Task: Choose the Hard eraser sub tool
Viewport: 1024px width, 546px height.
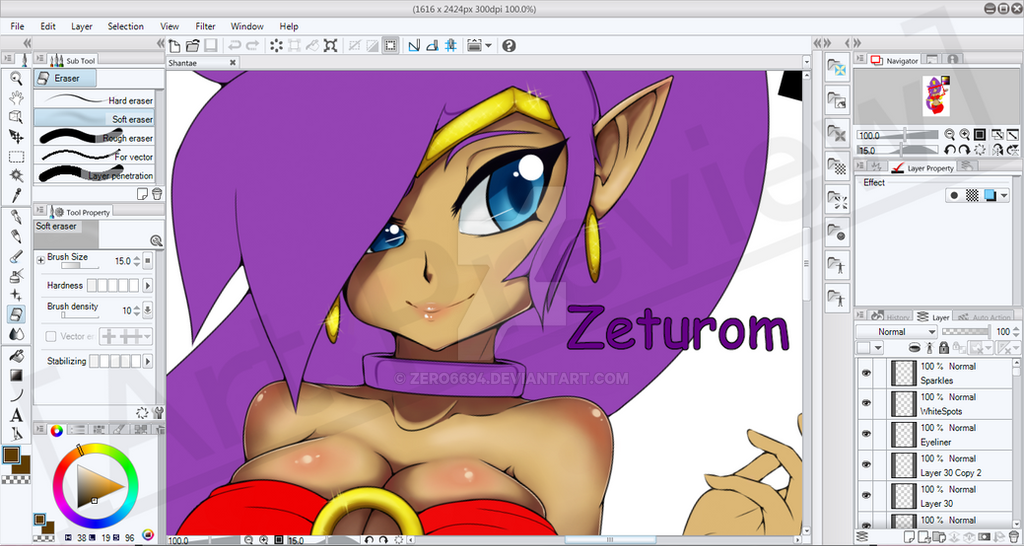Action: [94, 100]
